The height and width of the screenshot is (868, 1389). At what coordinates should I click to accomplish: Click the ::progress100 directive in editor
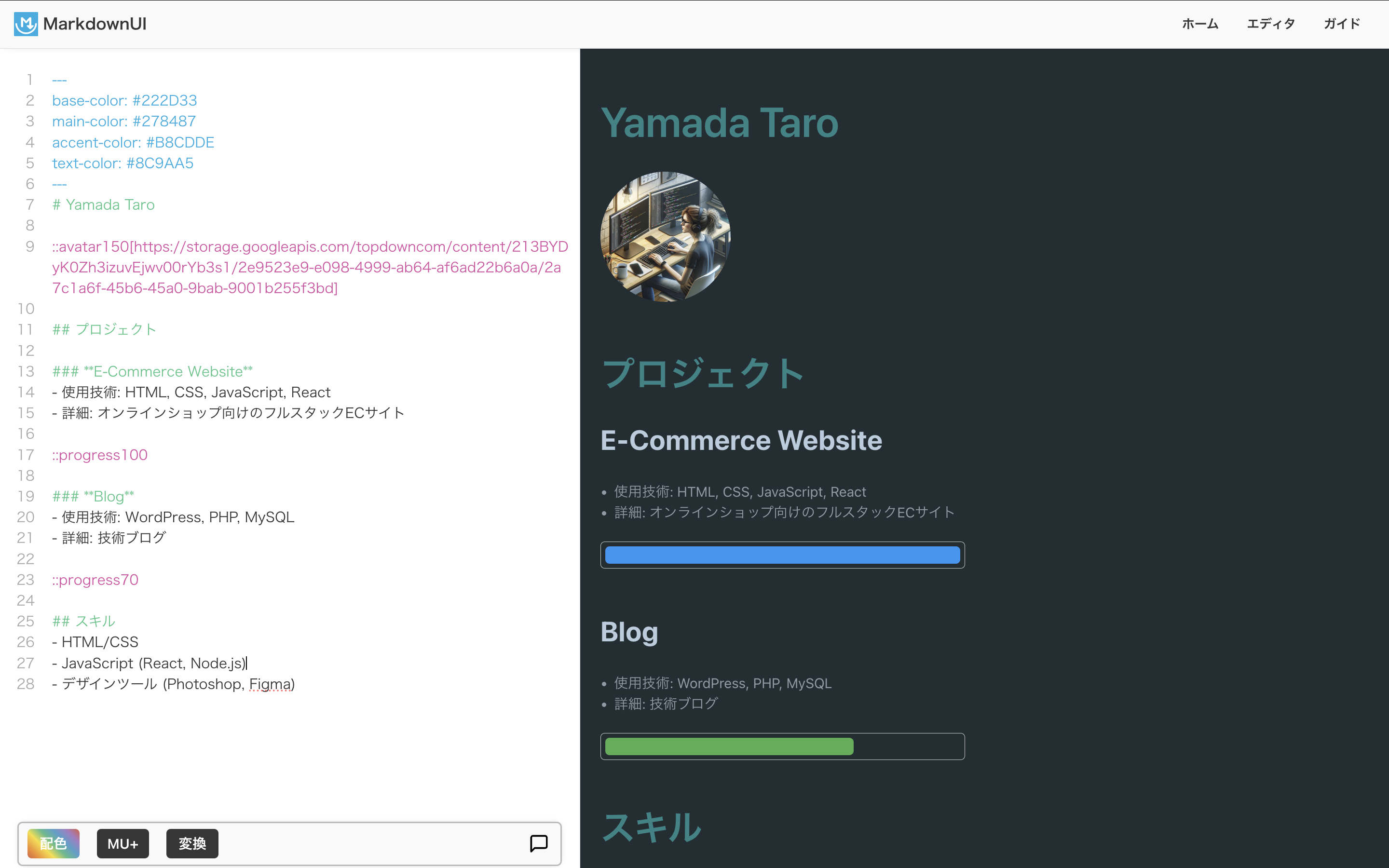pos(100,455)
